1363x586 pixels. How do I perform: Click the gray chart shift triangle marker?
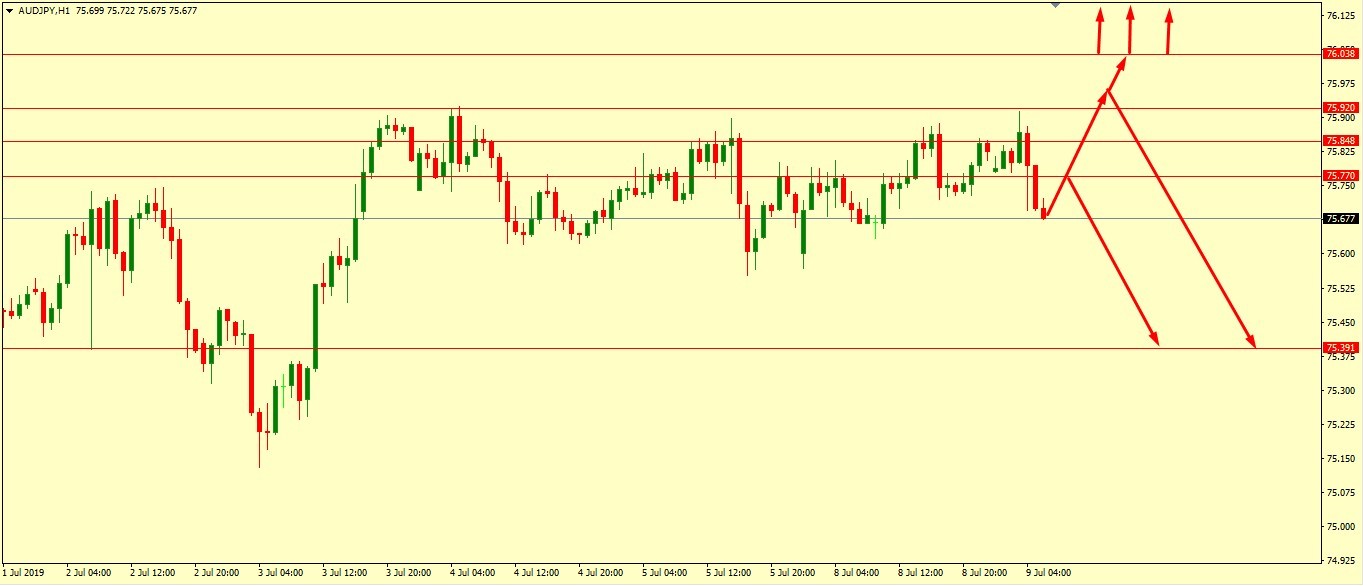[x=1055, y=5]
